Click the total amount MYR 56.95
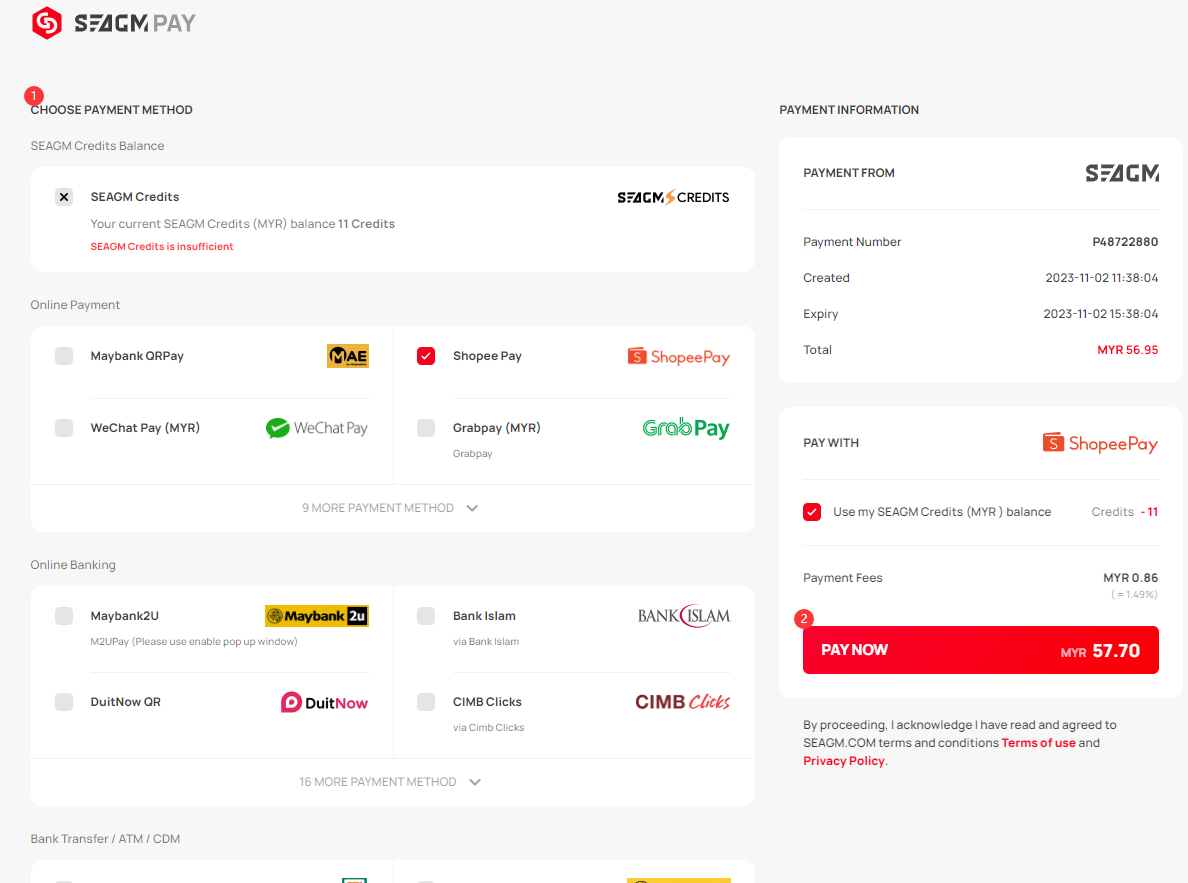The image size is (1188, 883). [x=1127, y=350]
